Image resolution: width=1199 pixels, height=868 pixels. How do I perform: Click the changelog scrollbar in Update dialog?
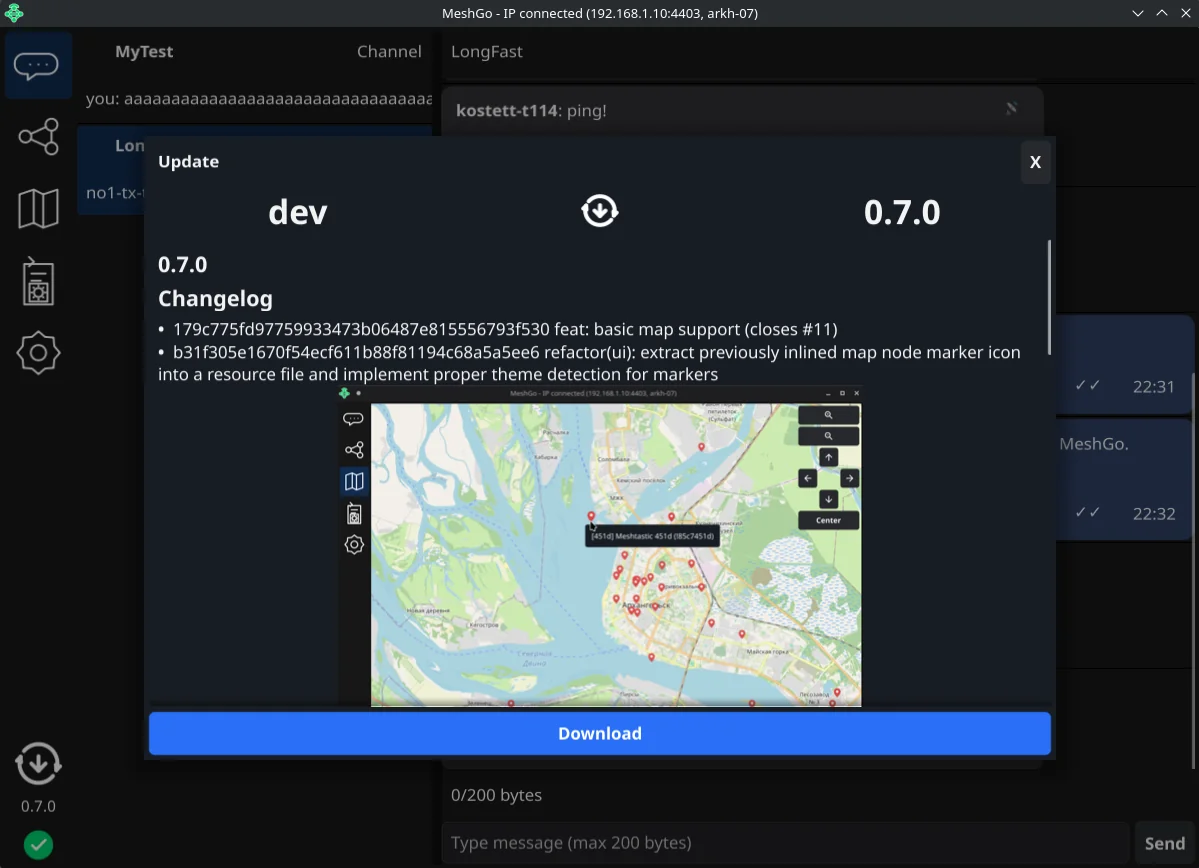tap(1049, 297)
